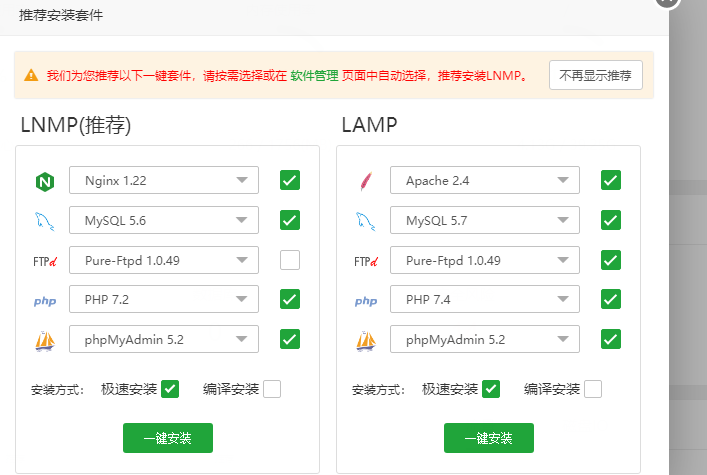Uncheck the Apache 2.4 checkbox
The height and width of the screenshot is (475, 707).
(x=611, y=180)
